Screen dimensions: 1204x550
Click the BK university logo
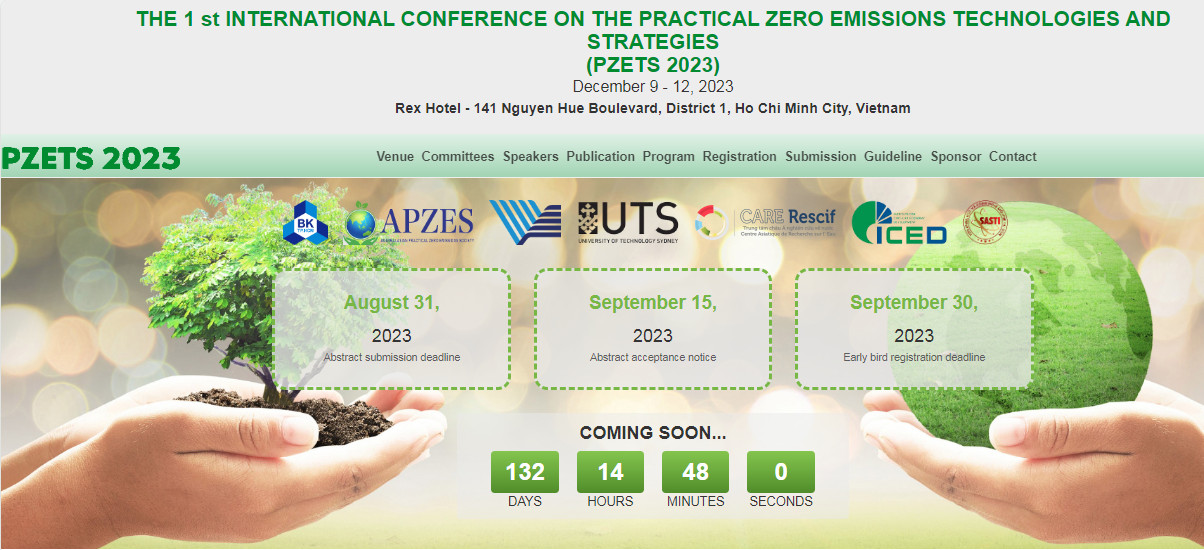point(305,224)
